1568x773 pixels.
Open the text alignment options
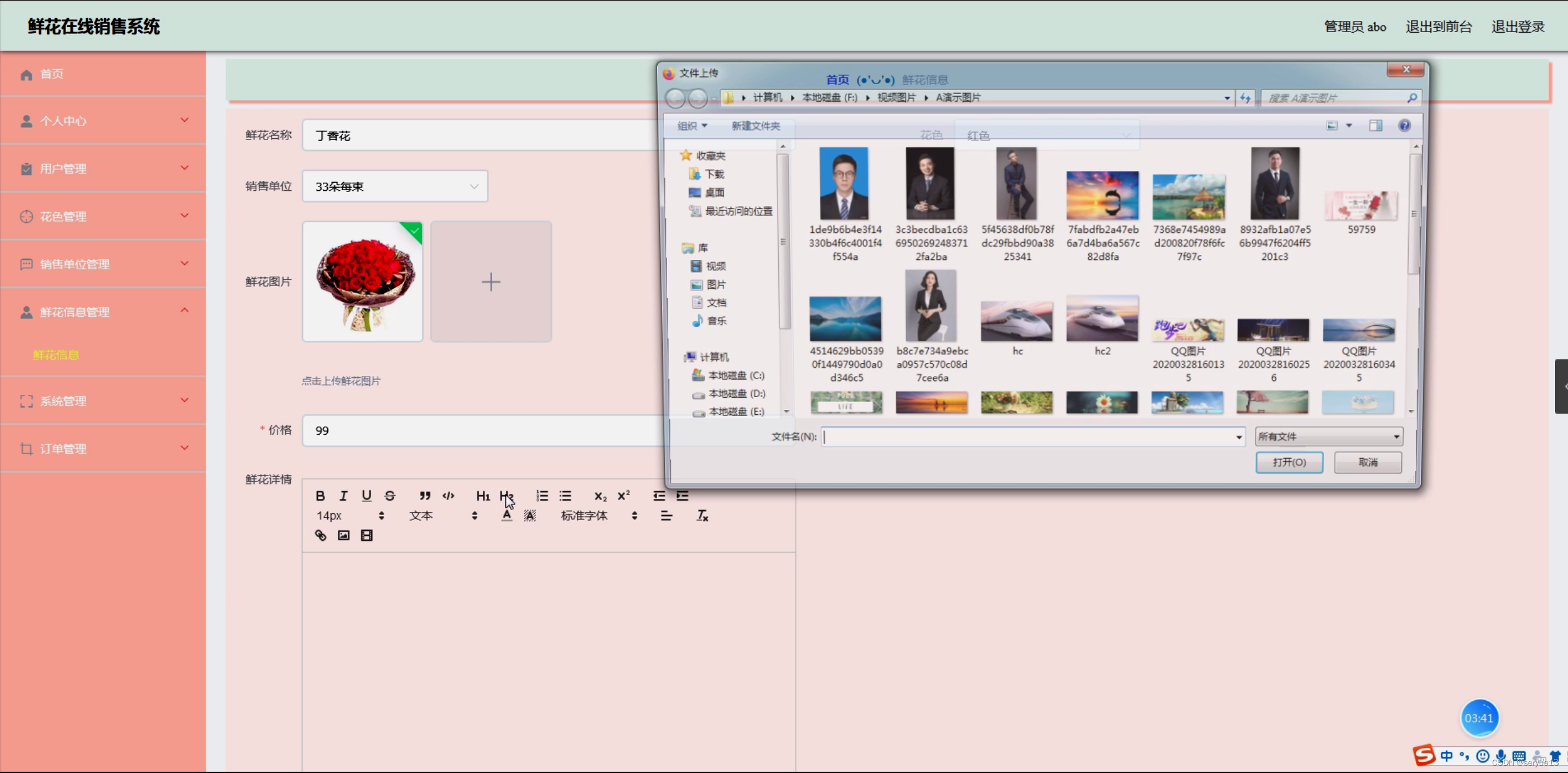(666, 516)
